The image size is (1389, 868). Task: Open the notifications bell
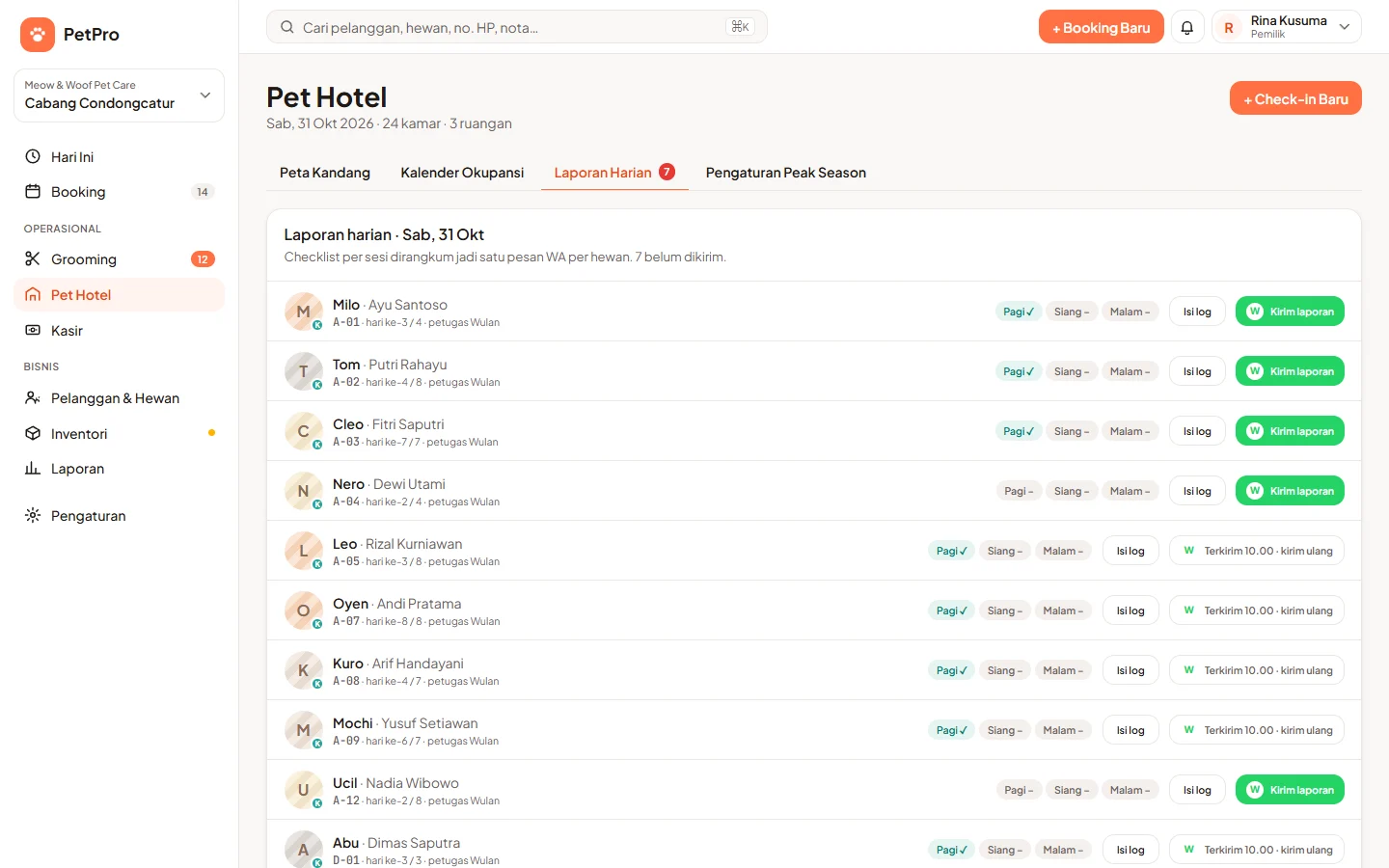[1187, 28]
